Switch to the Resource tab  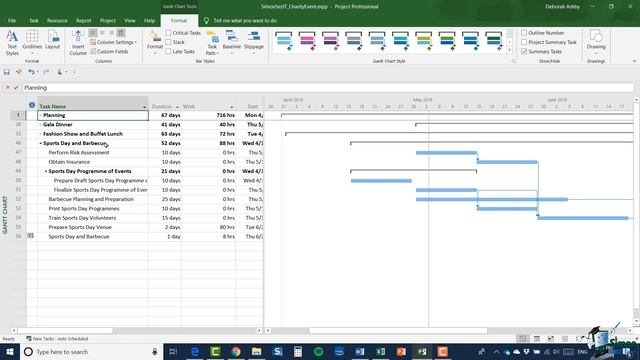point(57,20)
